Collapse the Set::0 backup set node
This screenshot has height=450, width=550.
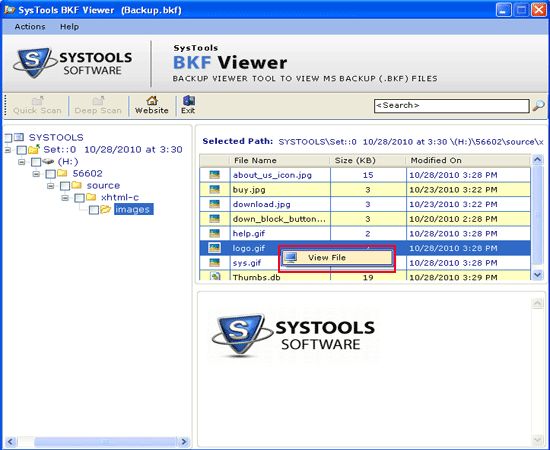coord(8,150)
